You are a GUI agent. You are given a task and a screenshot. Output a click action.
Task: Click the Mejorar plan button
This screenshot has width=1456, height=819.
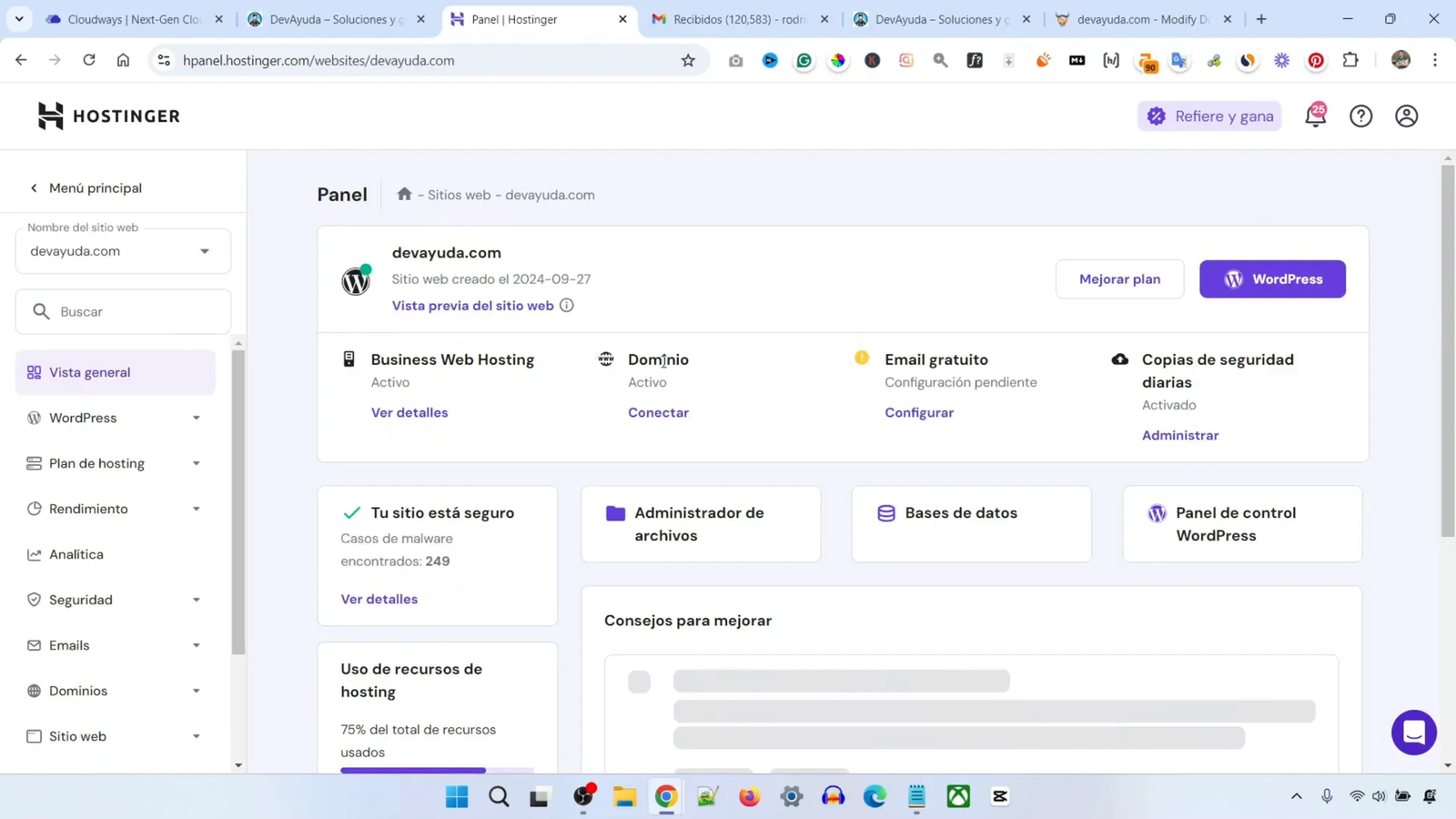point(1119,278)
